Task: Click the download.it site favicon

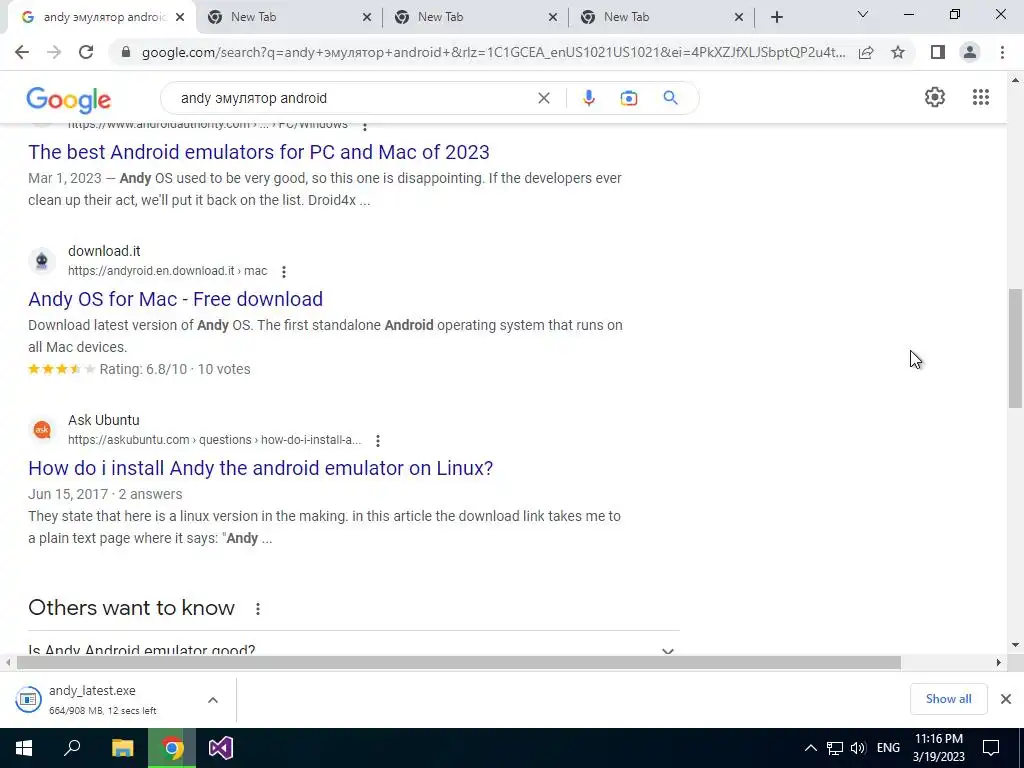Action: point(42,261)
